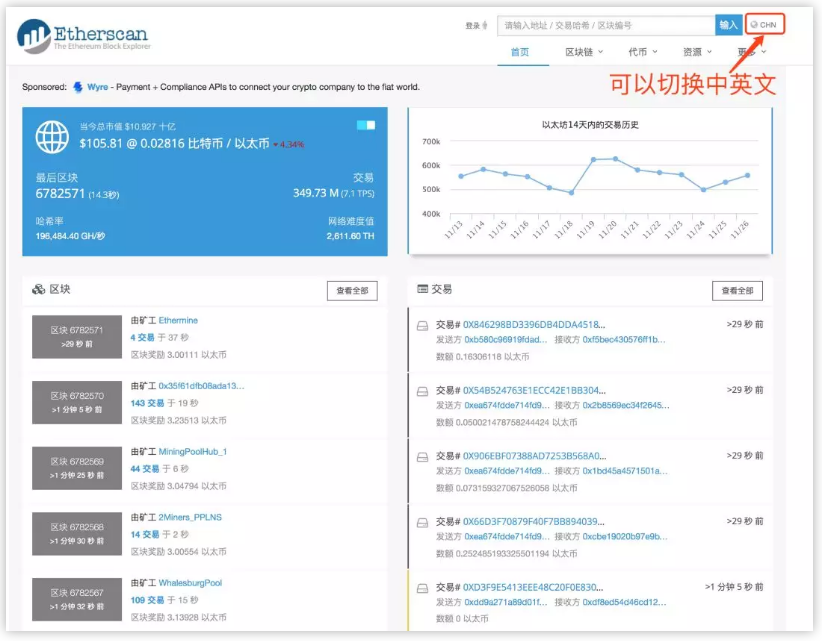Click the chart title 以太坊14天内的交易历史

590,125
